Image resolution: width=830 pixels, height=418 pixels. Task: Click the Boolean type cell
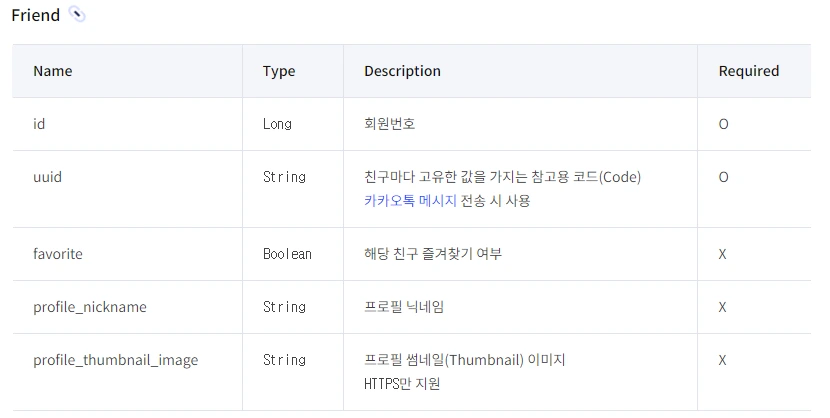pos(287,254)
